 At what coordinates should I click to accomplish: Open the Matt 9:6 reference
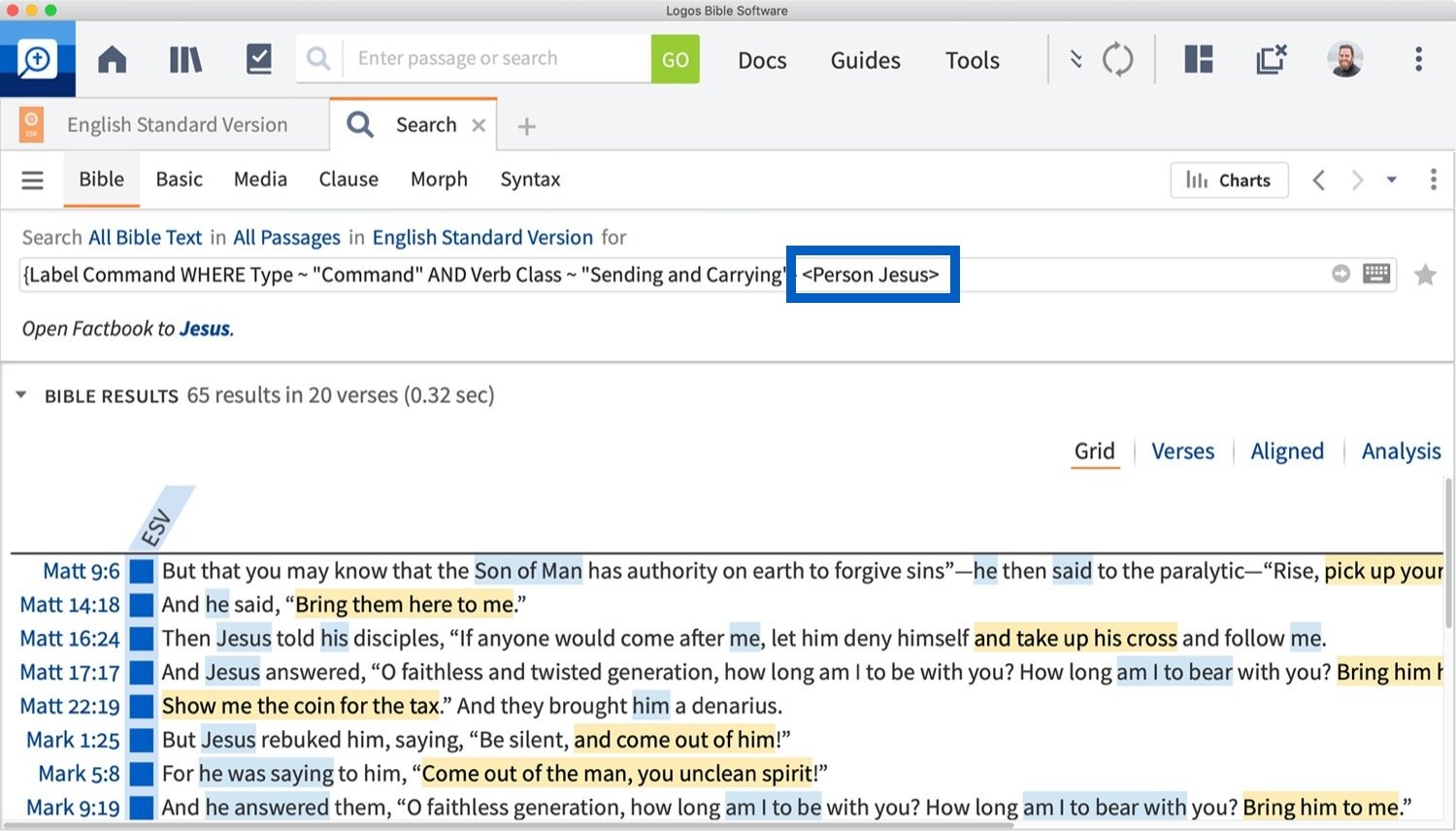click(x=82, y=572)
